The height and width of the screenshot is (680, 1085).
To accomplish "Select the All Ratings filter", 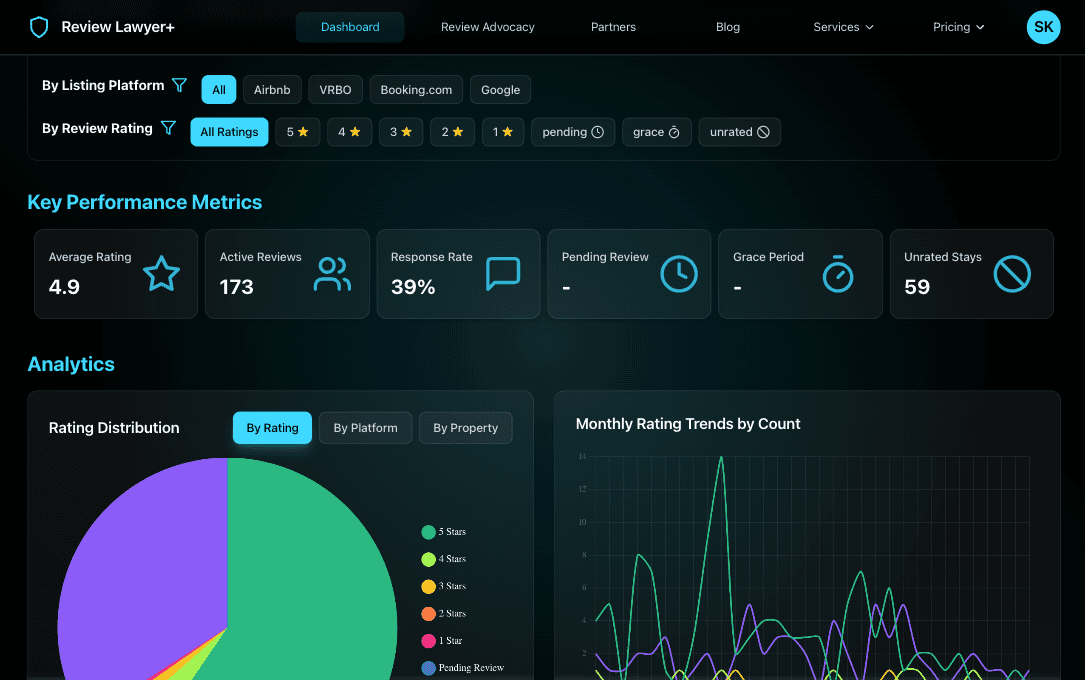I will [229, 132].
